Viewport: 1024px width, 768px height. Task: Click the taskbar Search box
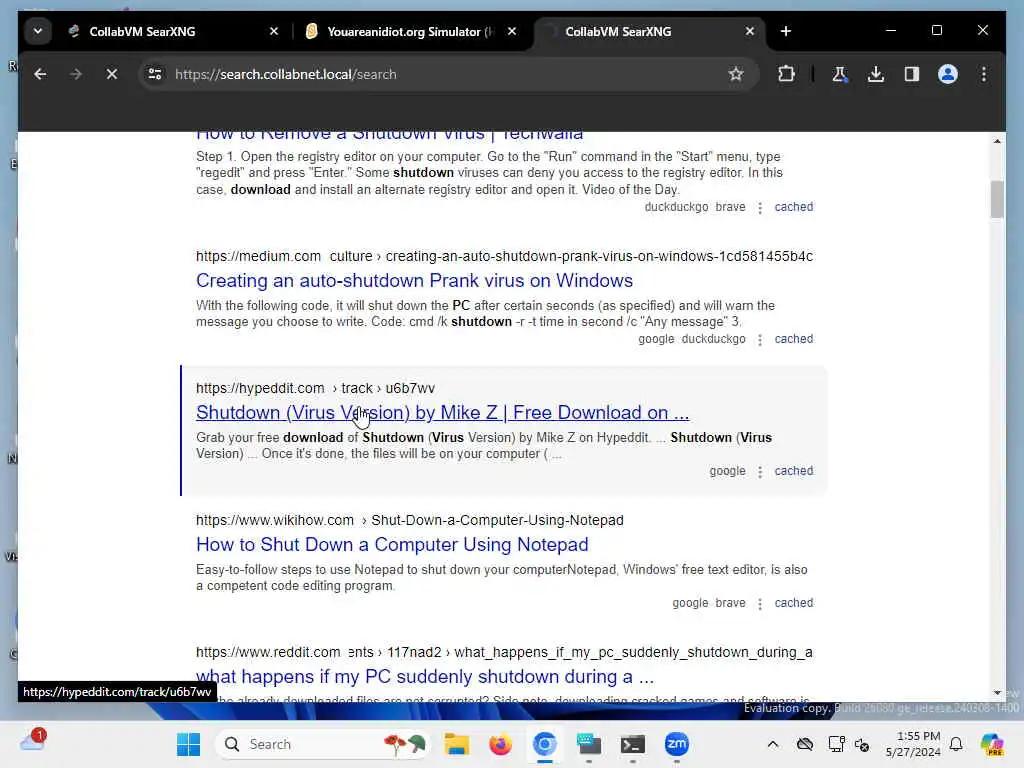[x=323, y=744]
